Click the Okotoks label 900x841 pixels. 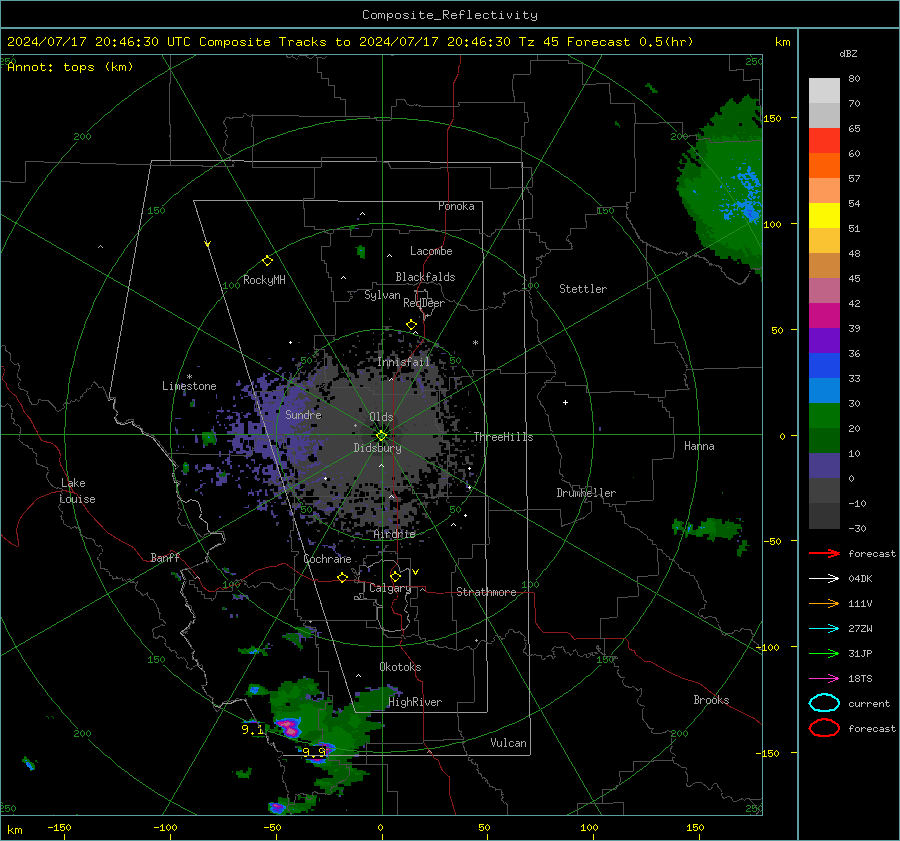(400, 667)
